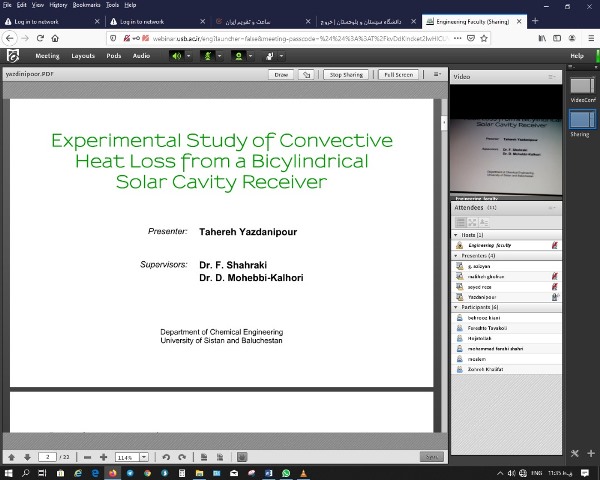This screenshot has width=600, height=480.
Task: Select Hojjatollah in Participants list
Action: coord(506,338)
